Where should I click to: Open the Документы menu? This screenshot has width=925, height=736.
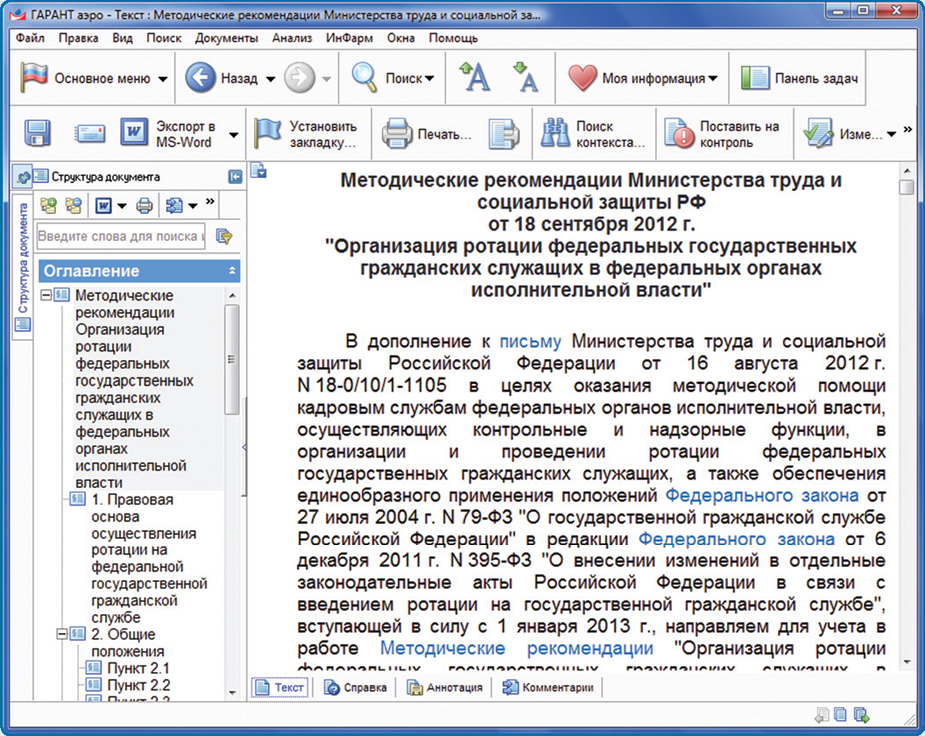(x=227, y=38)
